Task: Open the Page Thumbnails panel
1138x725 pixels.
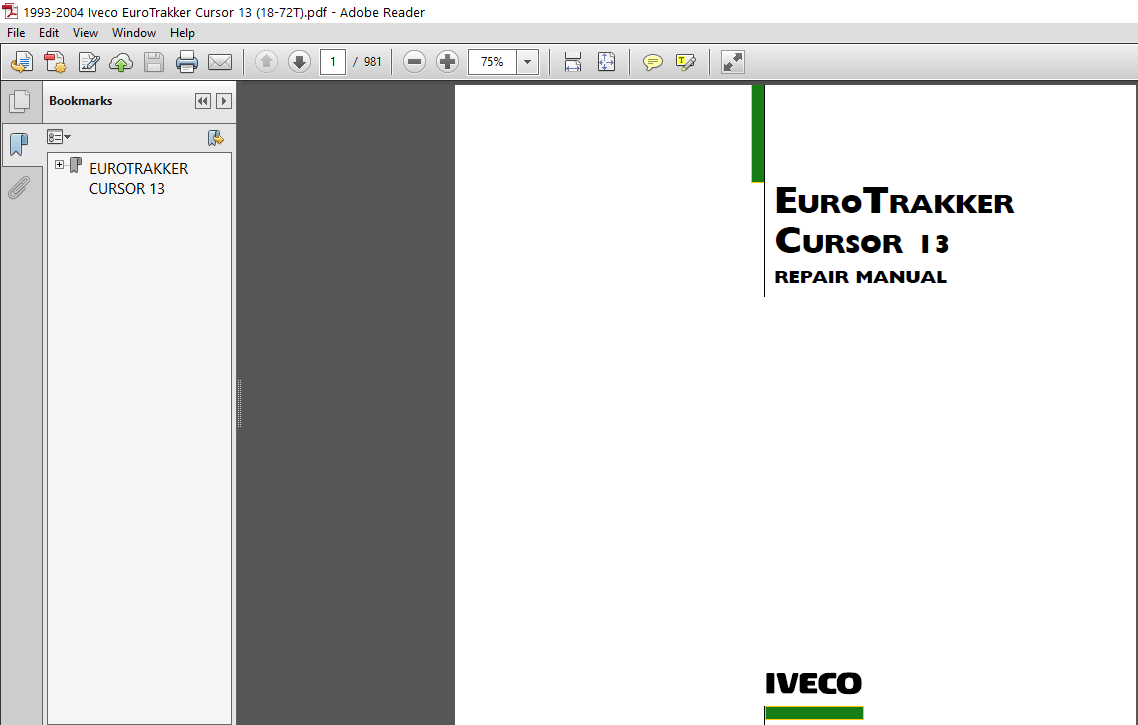Action: point(20,102)
